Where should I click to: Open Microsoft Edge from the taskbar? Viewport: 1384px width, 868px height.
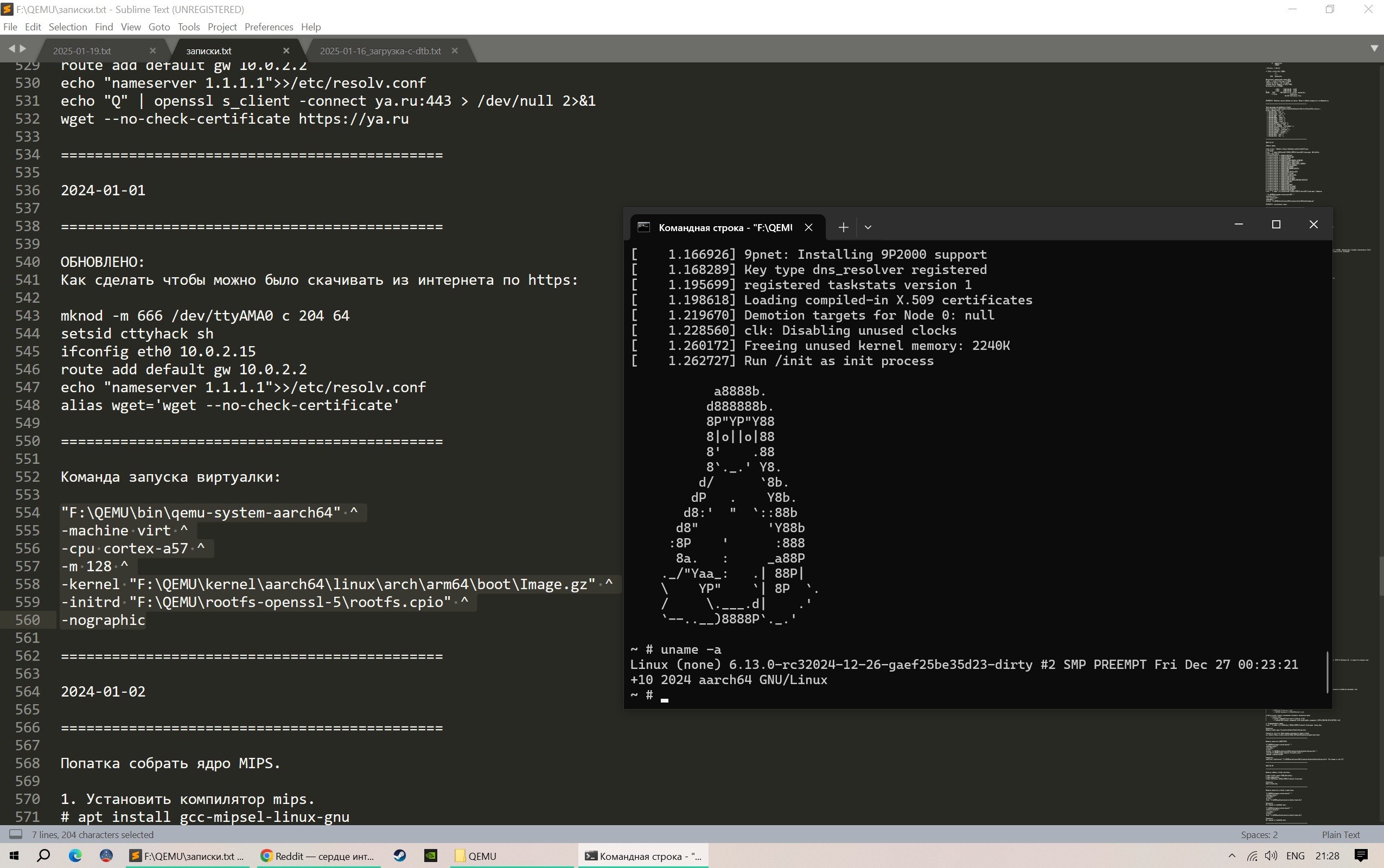pyautogui.click(x=75, y=856)
